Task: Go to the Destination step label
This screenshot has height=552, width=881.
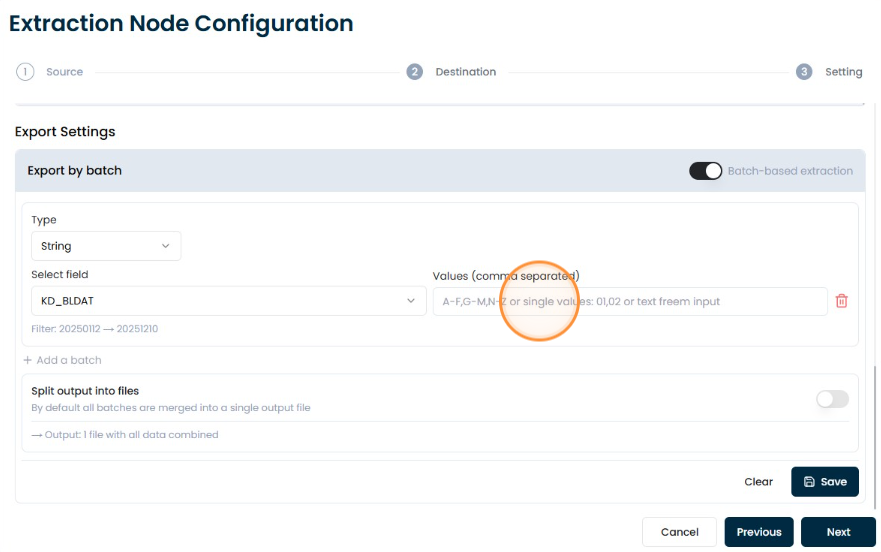Action: coord(466,72)
